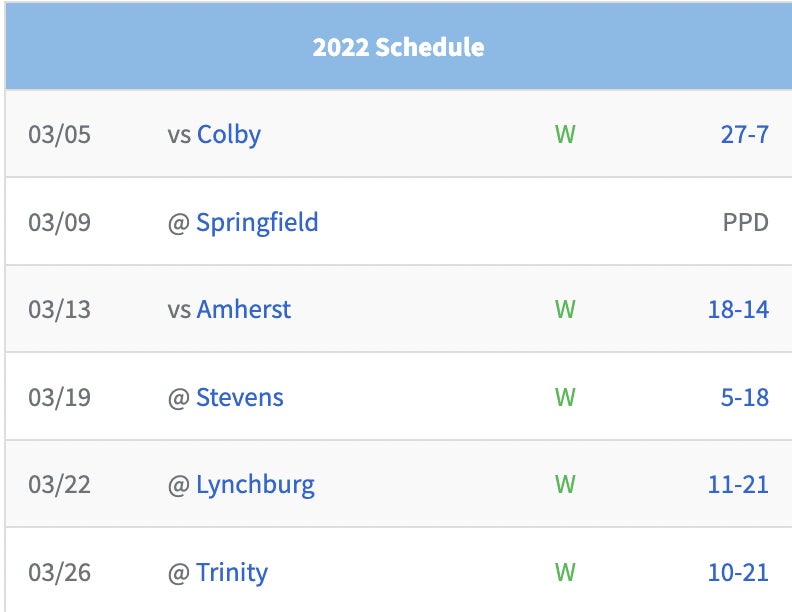Click the W result in Colby row
Viewport: 792px width, 612px height.
pos(565,134)
